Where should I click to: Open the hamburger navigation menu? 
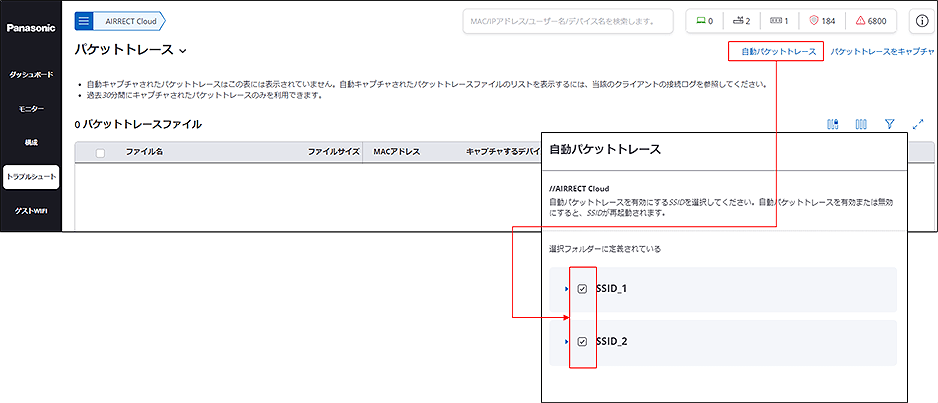84,21
